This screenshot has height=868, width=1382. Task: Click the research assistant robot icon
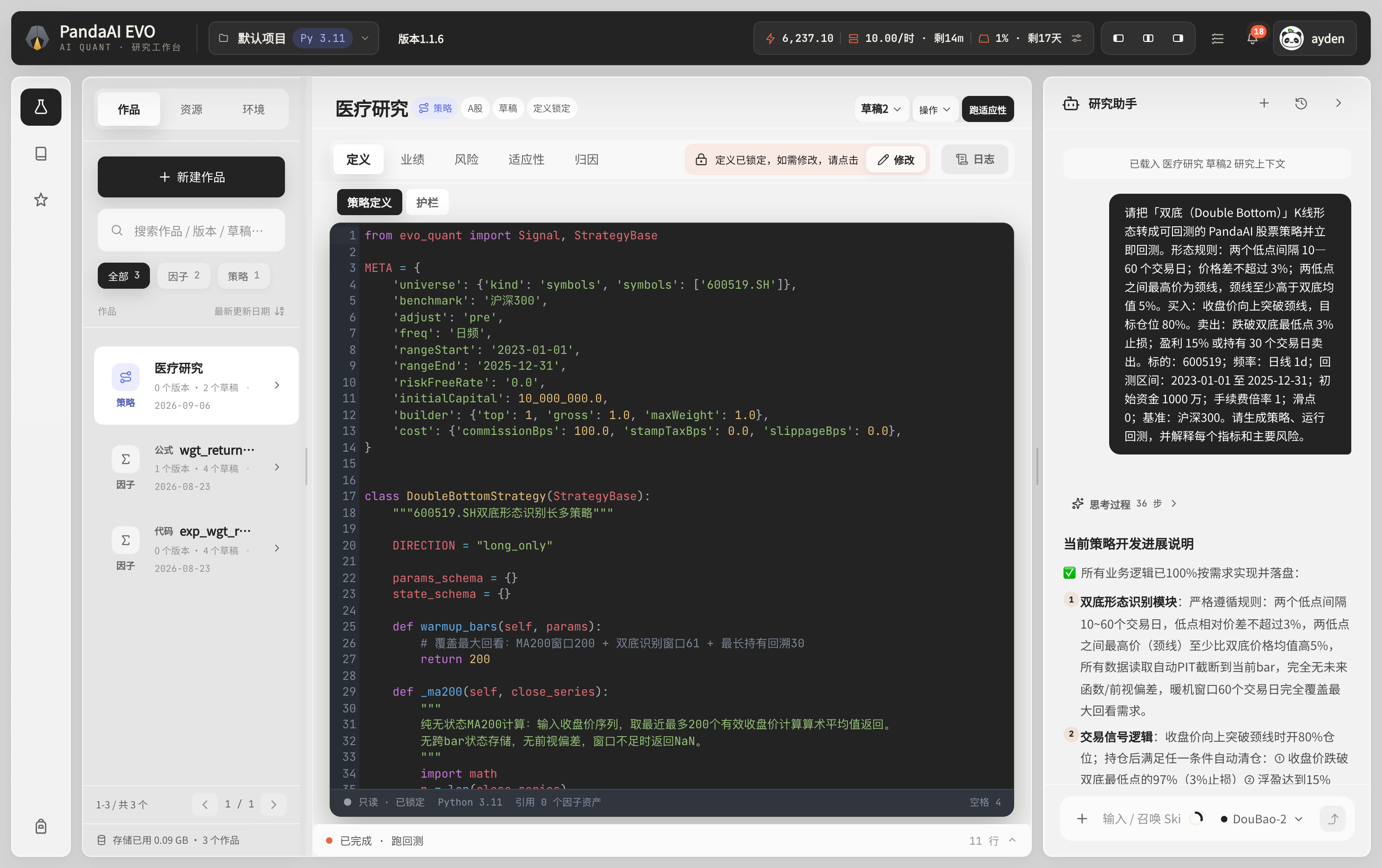pyautogui.click(x=1071, y=103)
